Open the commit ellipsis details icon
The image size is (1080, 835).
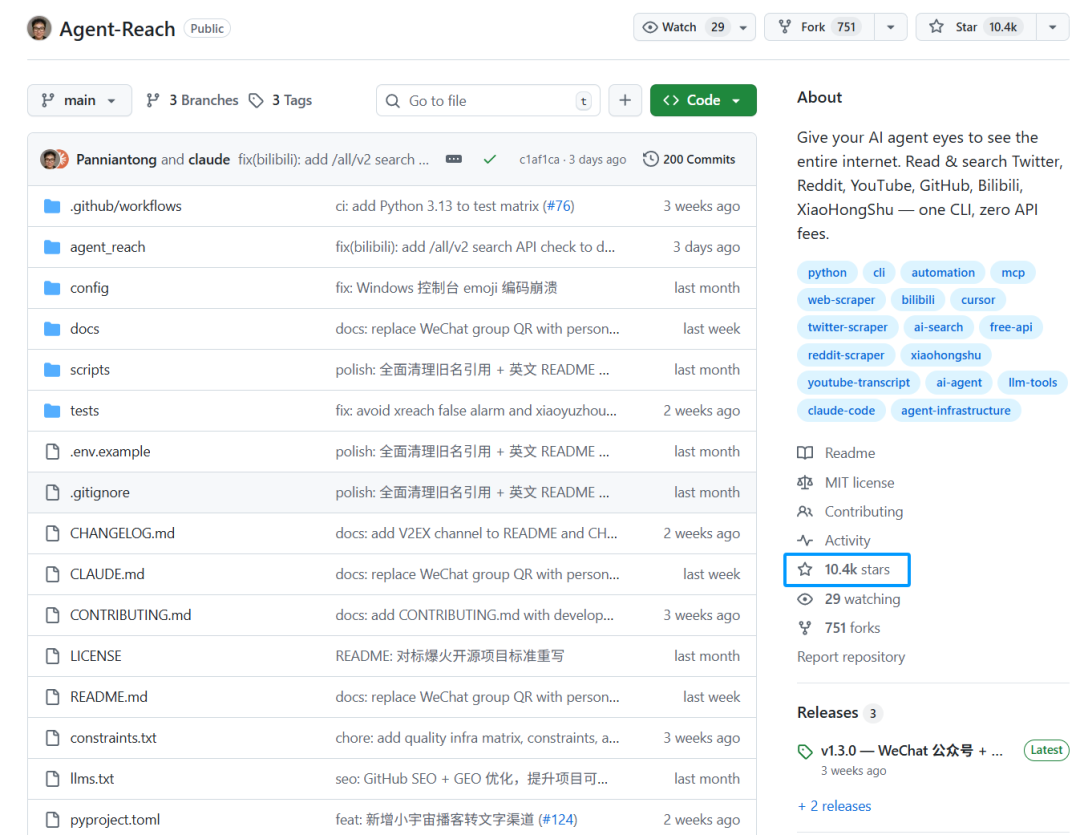[454, 159]
